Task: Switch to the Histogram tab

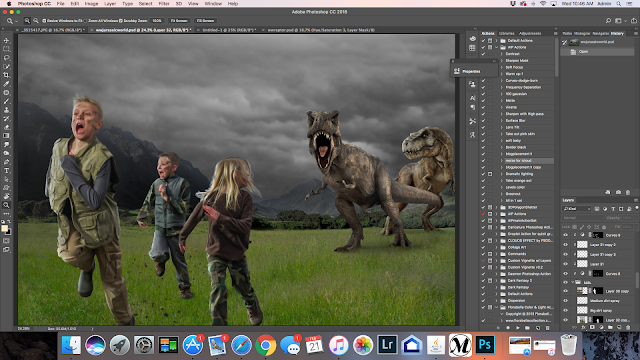Action: (x=582, y=33)
